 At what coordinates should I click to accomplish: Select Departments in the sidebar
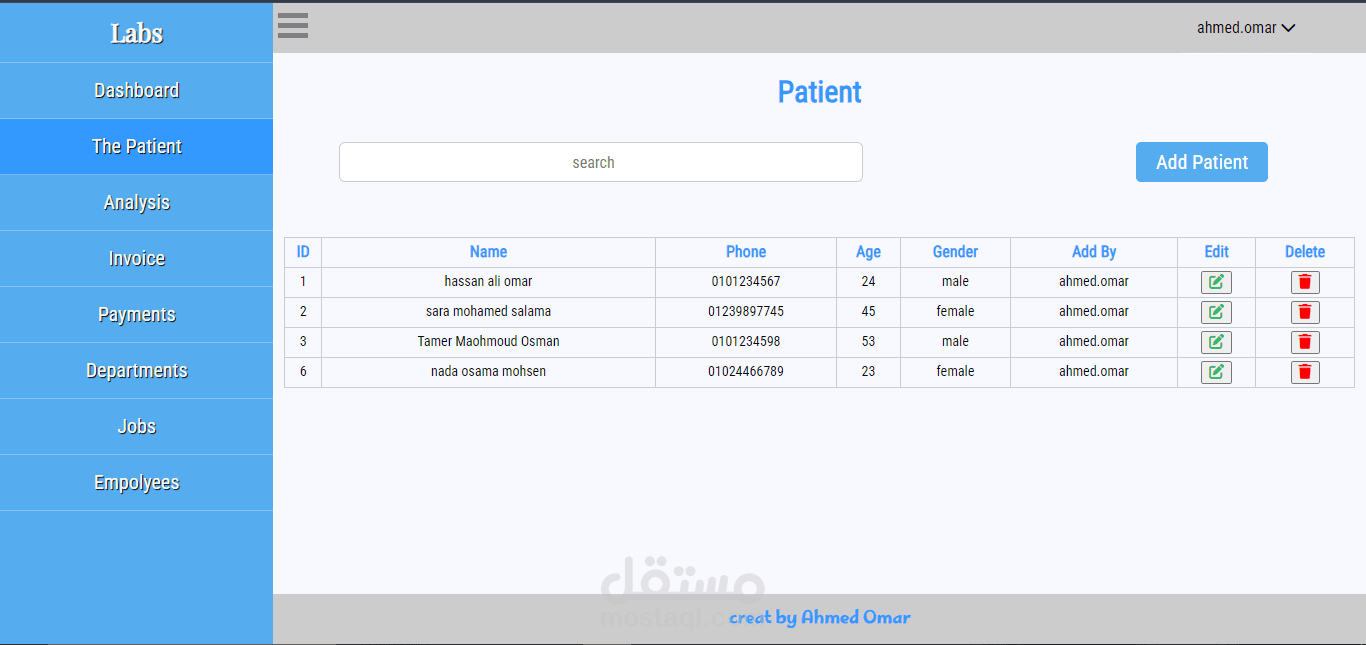pyautogui.click(x=137, y=371)
